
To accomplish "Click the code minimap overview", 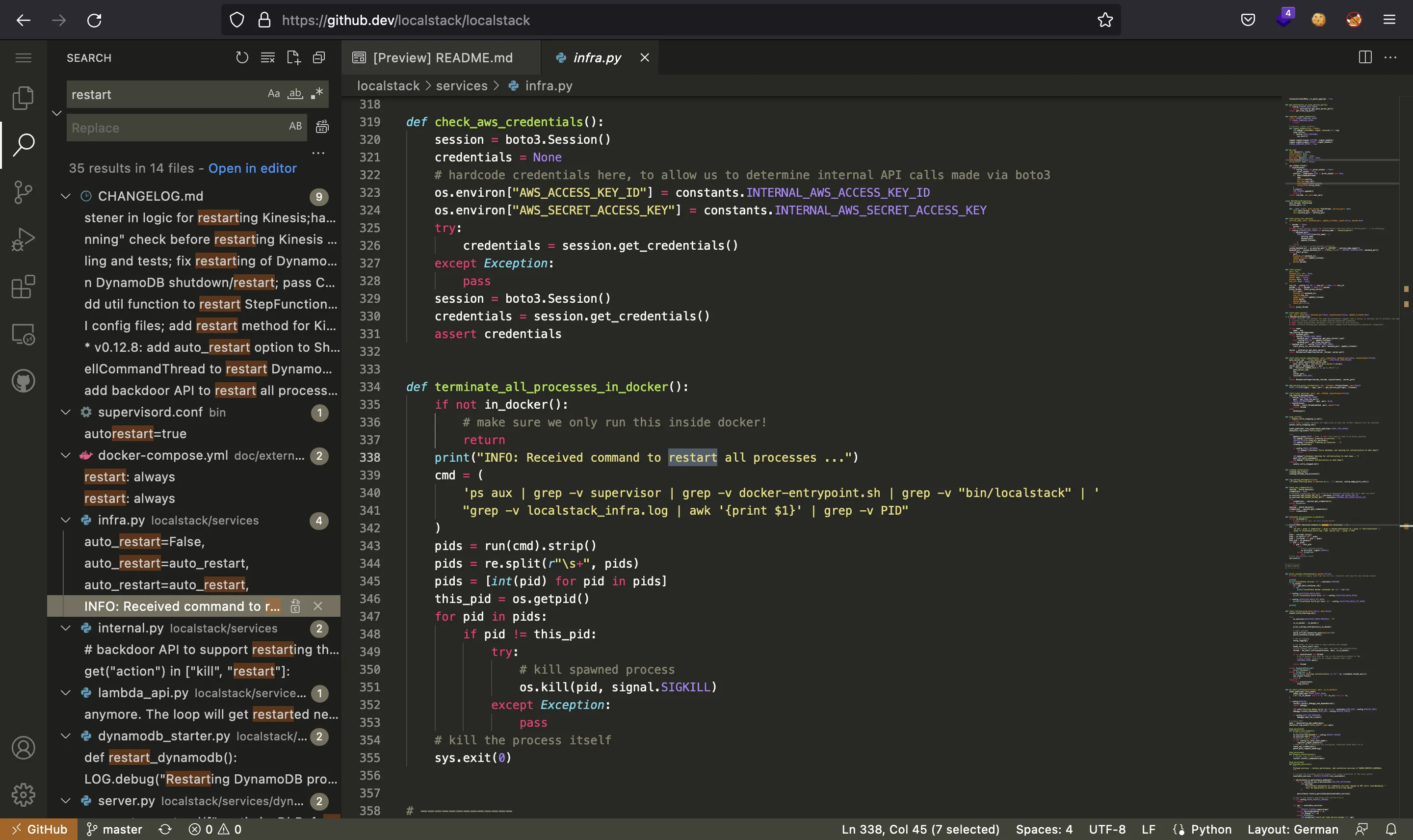I will click(x=1341, y=457).
